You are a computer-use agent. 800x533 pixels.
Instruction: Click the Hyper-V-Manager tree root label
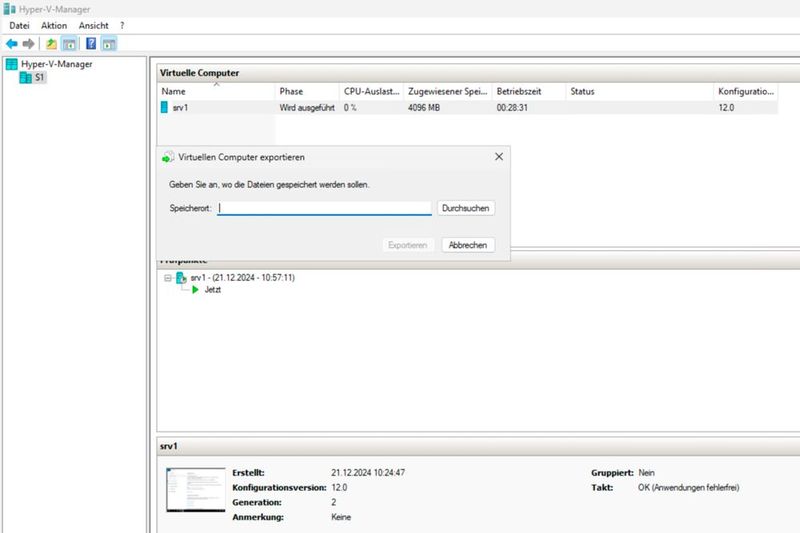click(57, 64)
